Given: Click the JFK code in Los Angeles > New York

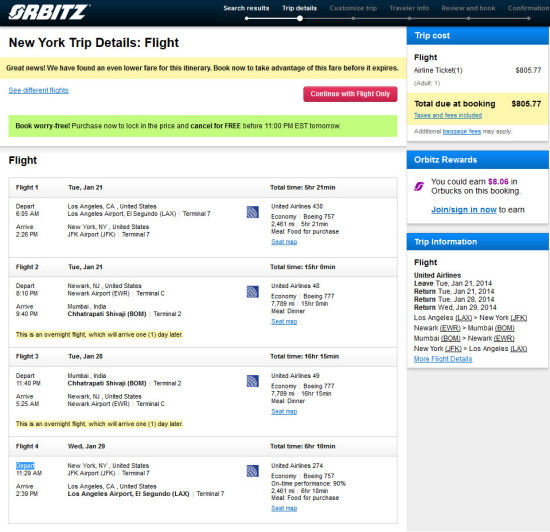Looking at the screenshot, I should pyautogui.click(x=518, y=318).
